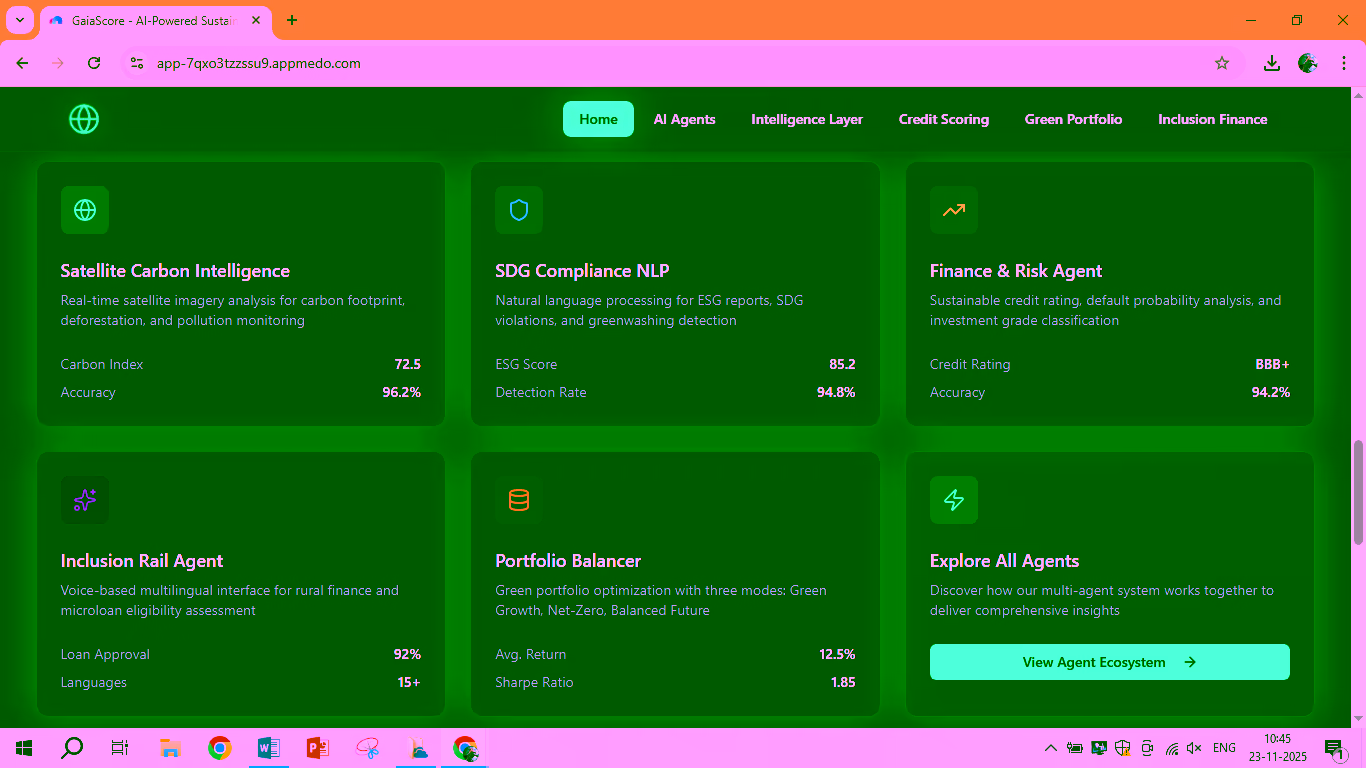Go back with the browser back arrow
The image size is (1366, 768).
pyautogui.click(x=22, y=63)
